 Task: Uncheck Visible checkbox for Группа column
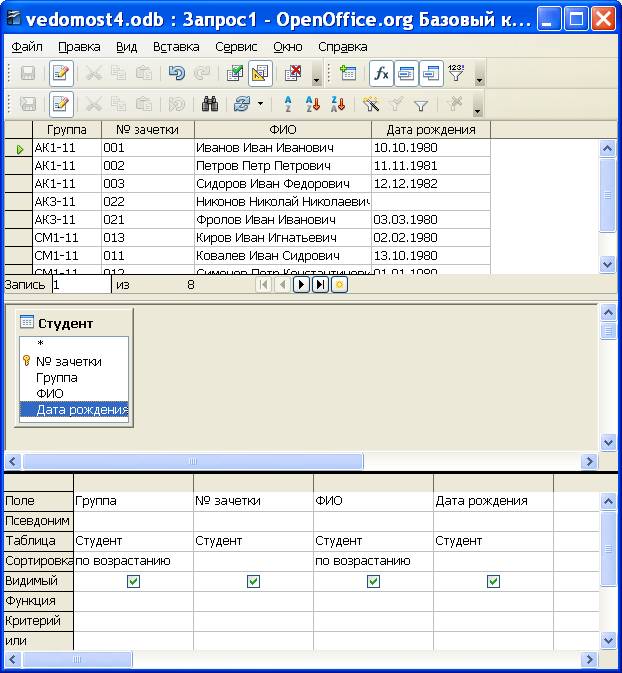tap(133, 581)
